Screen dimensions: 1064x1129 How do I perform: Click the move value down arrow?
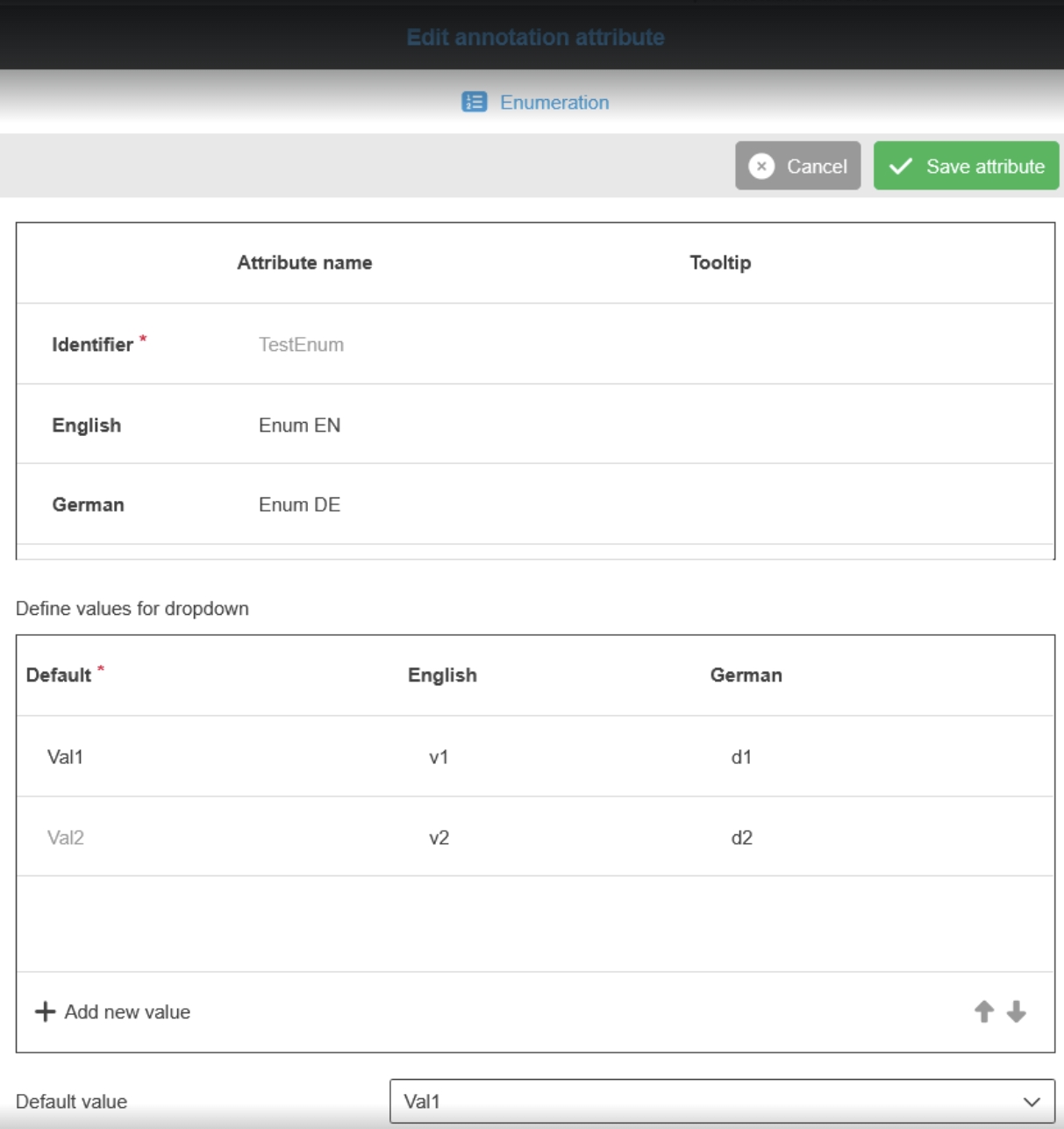tap(1017, 1011)
